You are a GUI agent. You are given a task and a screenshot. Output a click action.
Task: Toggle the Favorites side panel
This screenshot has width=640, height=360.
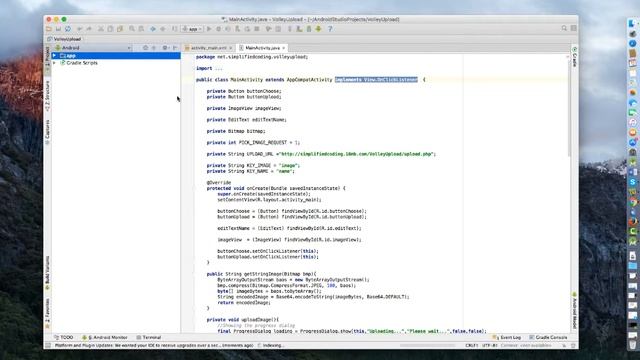pyautogui.click(x=47, y=313)
